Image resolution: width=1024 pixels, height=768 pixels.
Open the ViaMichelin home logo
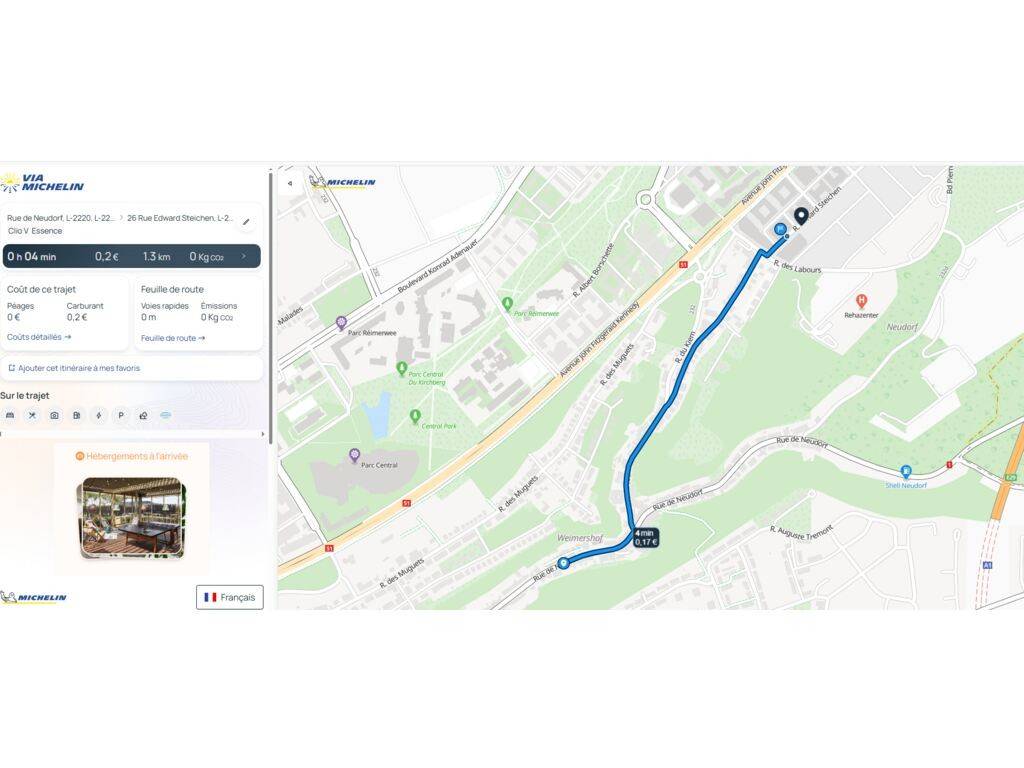(x=43, y=183)
